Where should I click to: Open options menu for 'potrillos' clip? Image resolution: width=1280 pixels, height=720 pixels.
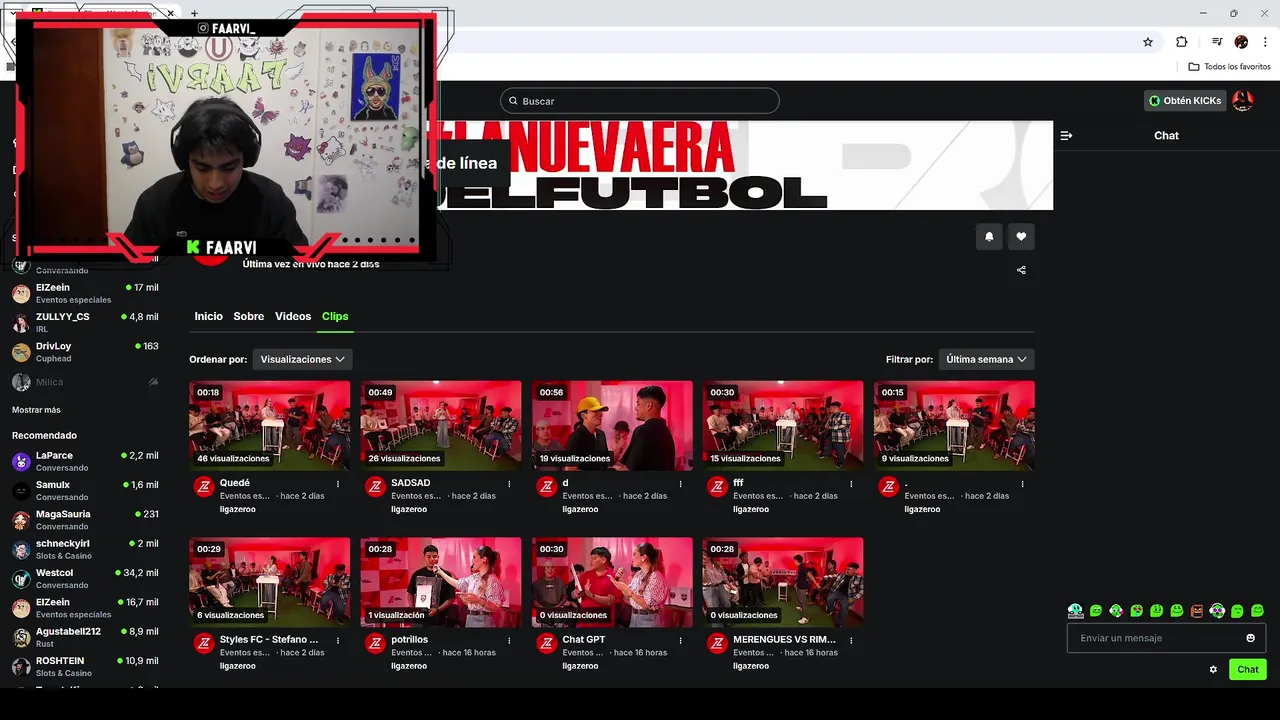point(509,641)
